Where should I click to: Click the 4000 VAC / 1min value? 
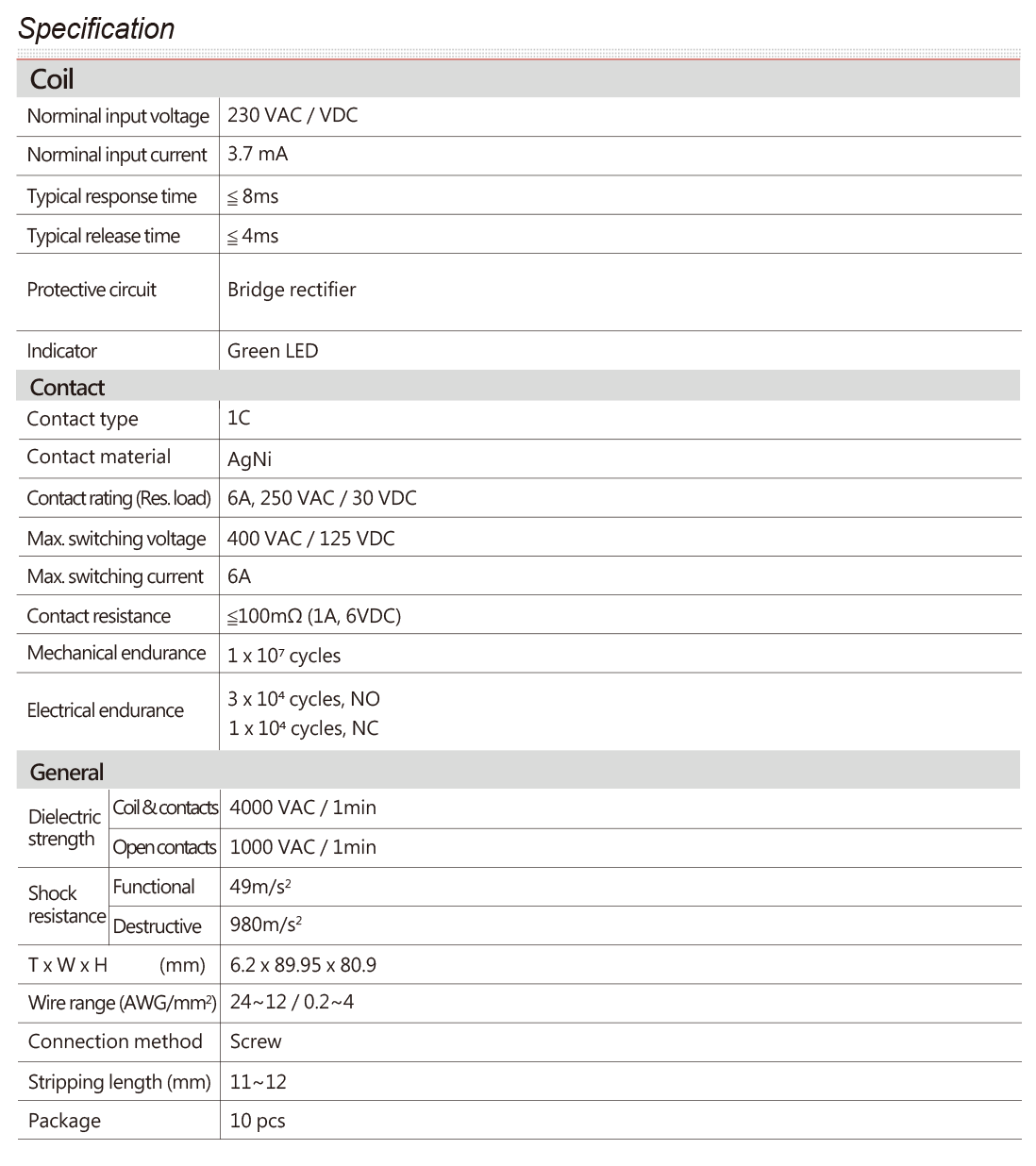(303, 808)
